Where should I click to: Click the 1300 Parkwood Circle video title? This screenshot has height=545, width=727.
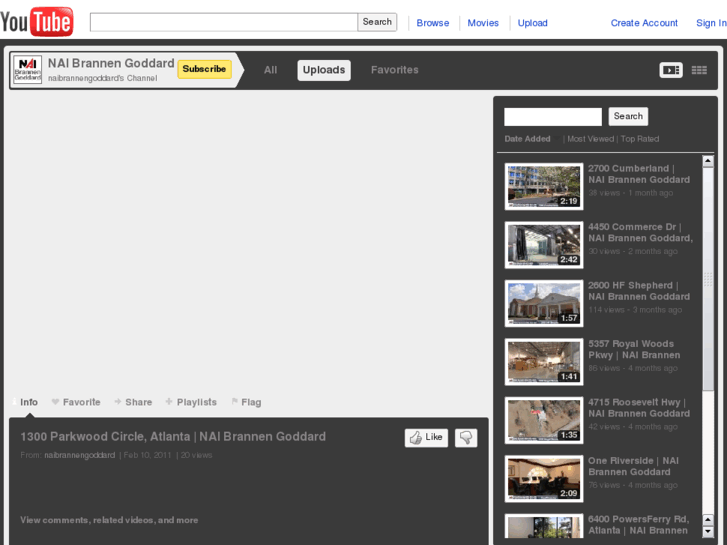tap(173, 437)
